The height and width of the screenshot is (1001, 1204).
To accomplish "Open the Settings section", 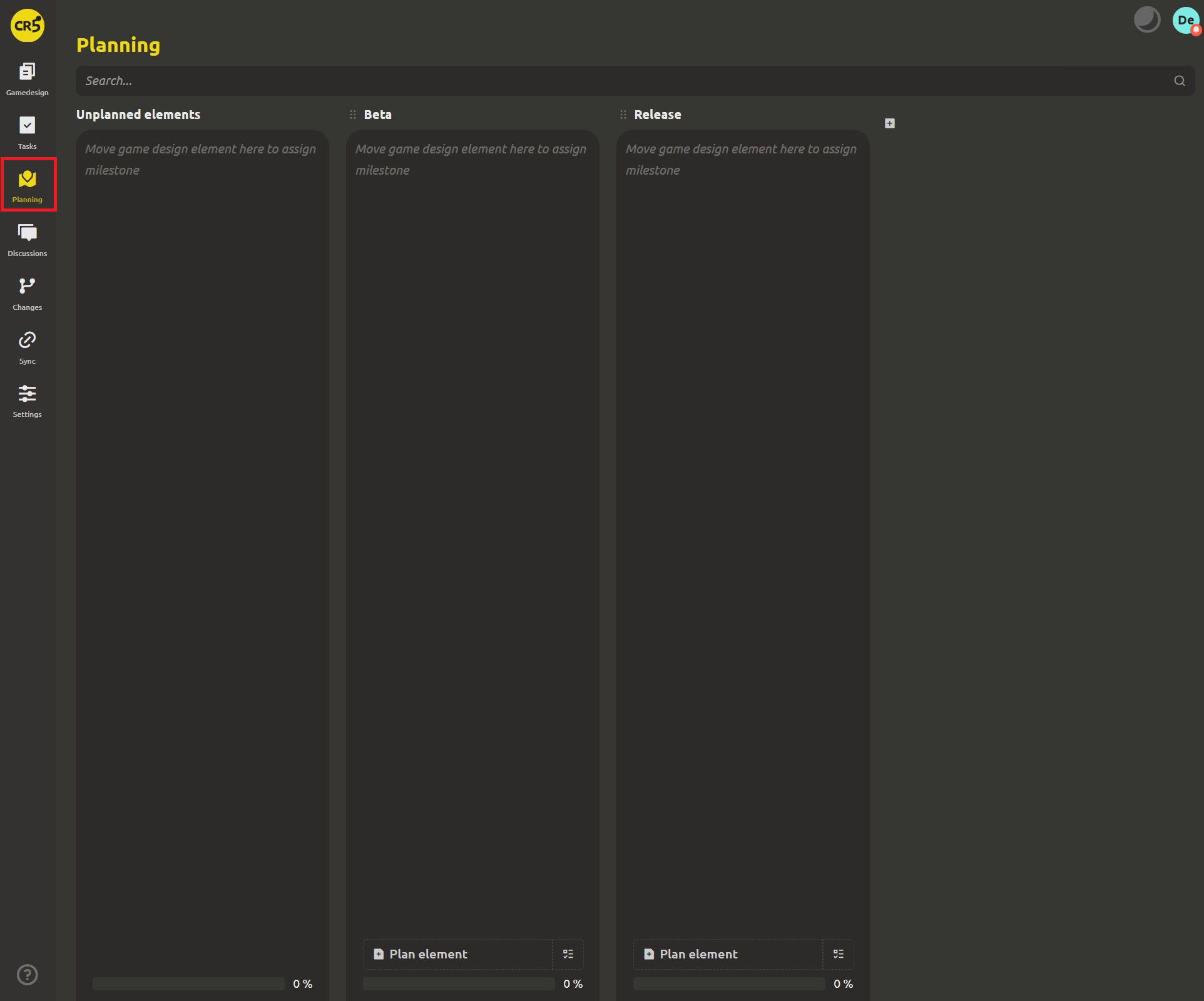I will click(x=28, y=401).
